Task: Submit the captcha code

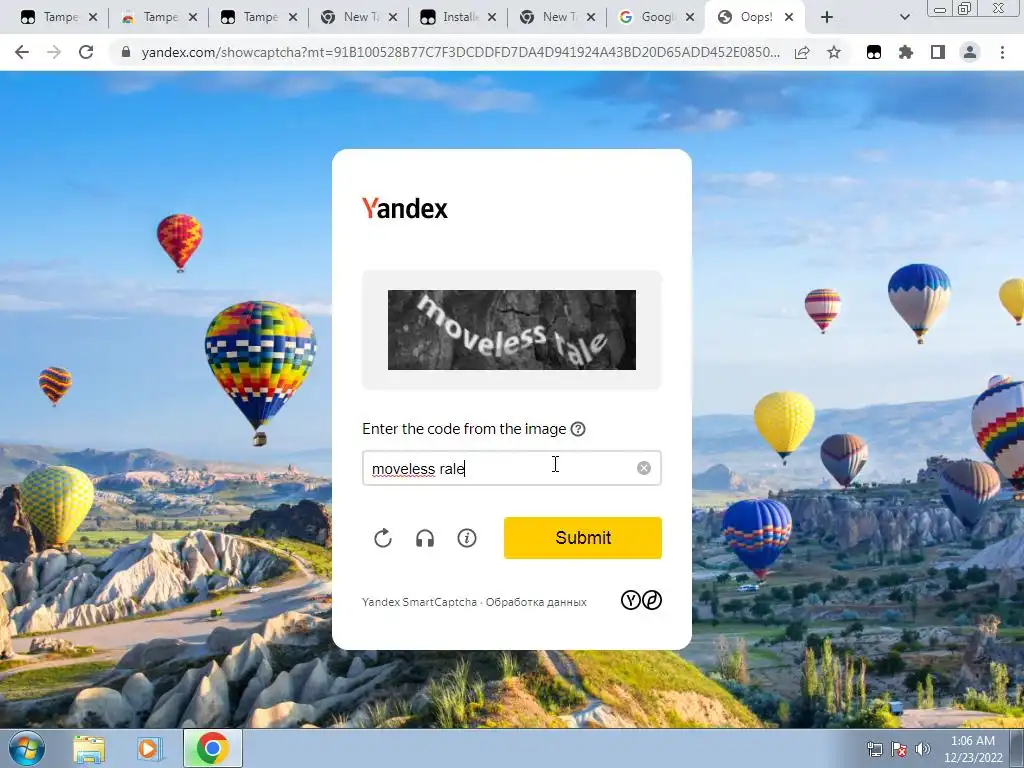Action: point(583,538)
